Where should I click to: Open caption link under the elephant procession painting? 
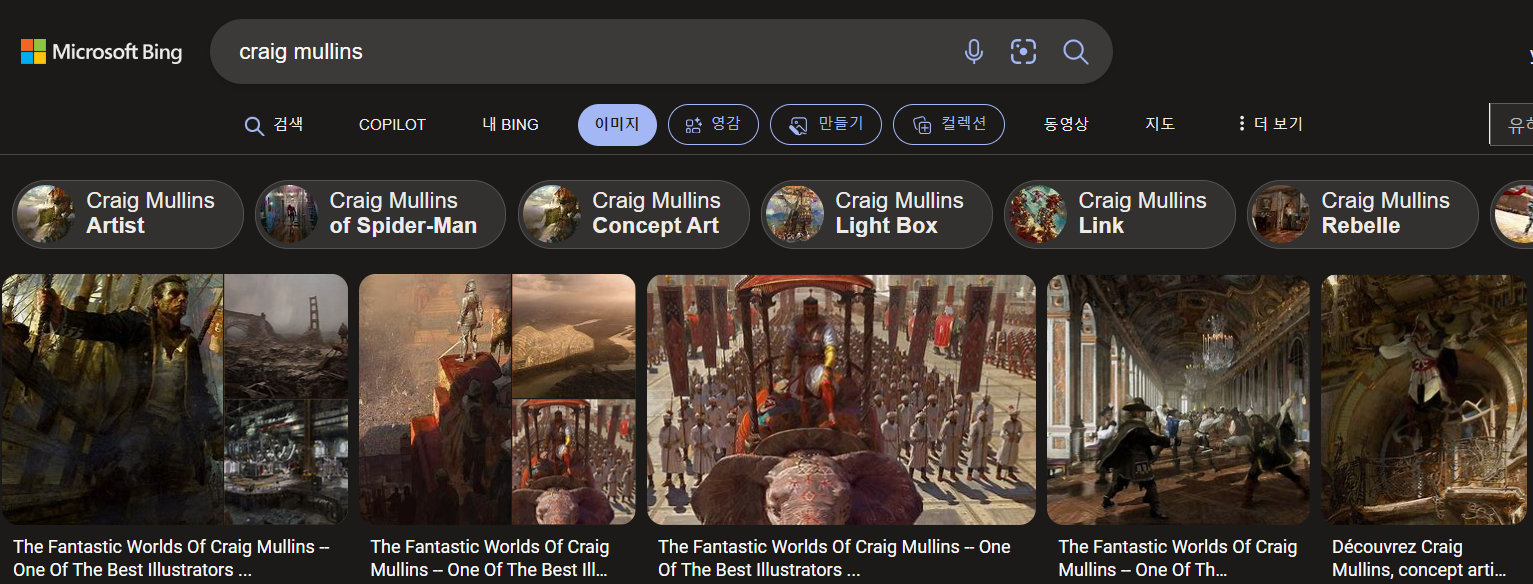(x=834, y=559)
